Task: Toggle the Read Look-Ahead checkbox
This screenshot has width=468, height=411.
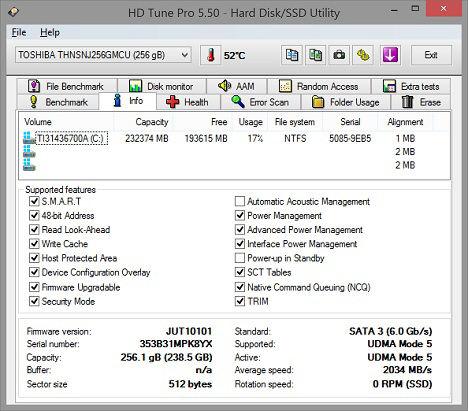Action: (x=34, y=230)
